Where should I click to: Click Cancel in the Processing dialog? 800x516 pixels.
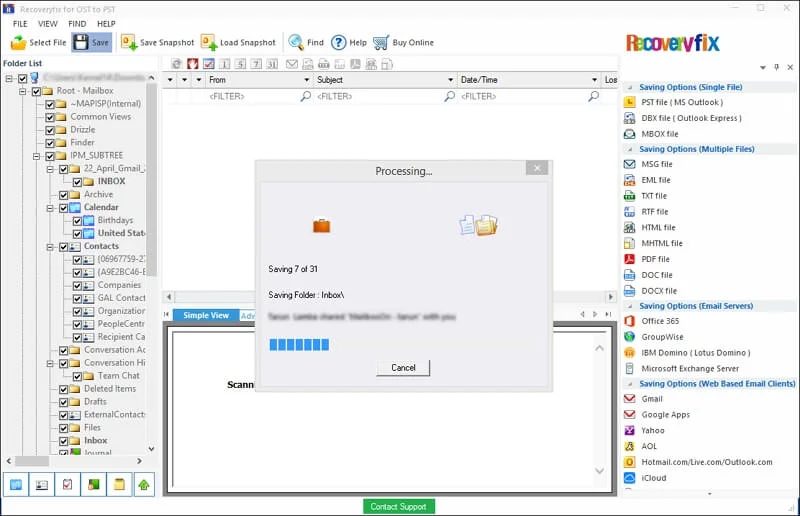coord(403,367)
